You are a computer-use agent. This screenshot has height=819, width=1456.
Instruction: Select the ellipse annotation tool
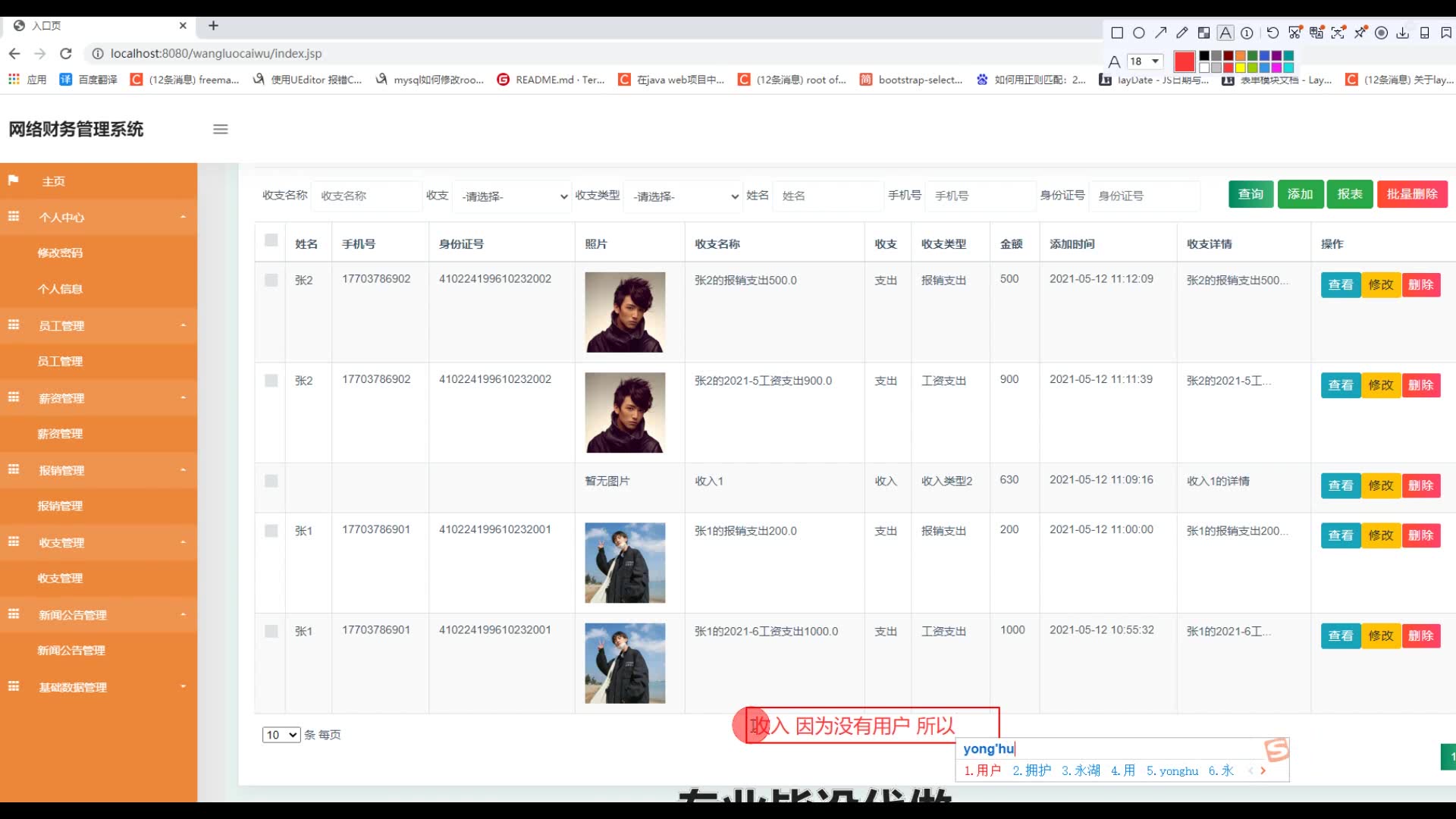click(x=1139, y=33)
